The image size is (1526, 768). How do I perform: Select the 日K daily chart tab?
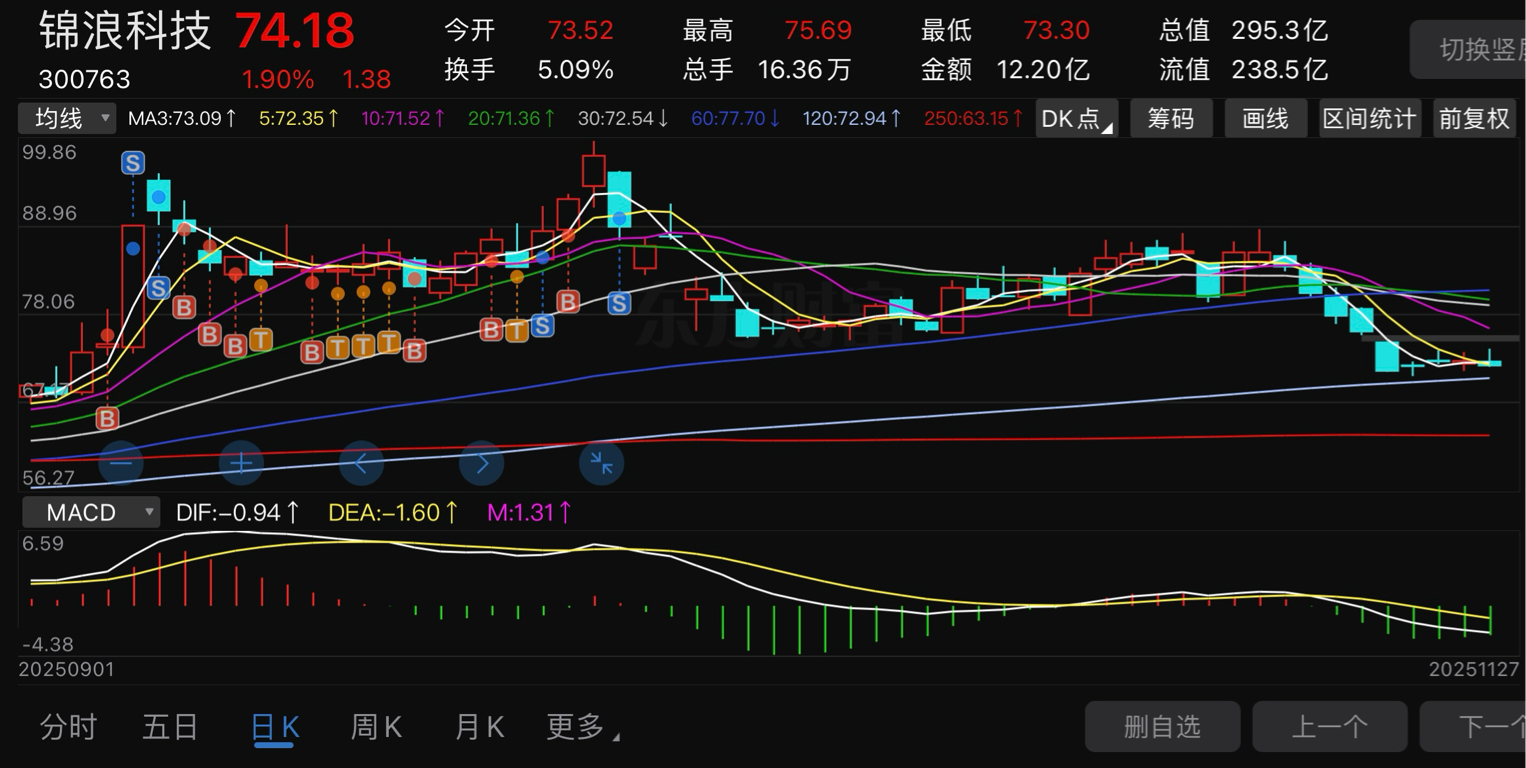click(275, 727)
